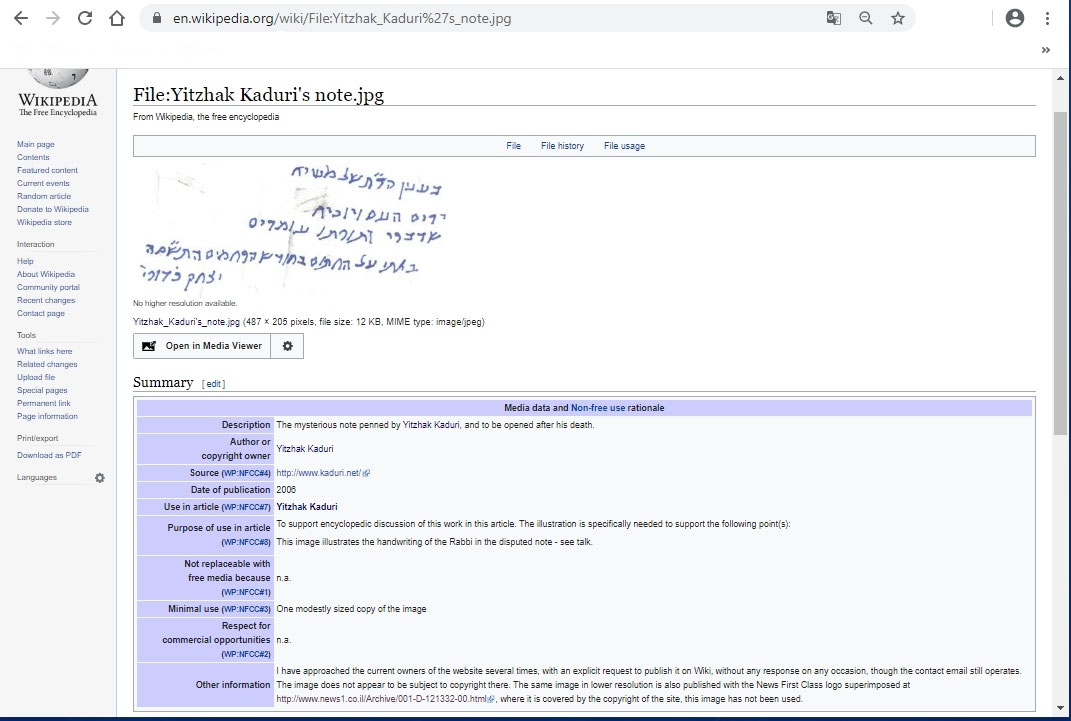Bookmark this page with the star icon
Image resolution: width=1071 pixels, height=721 pixels.
pos(897,17)
